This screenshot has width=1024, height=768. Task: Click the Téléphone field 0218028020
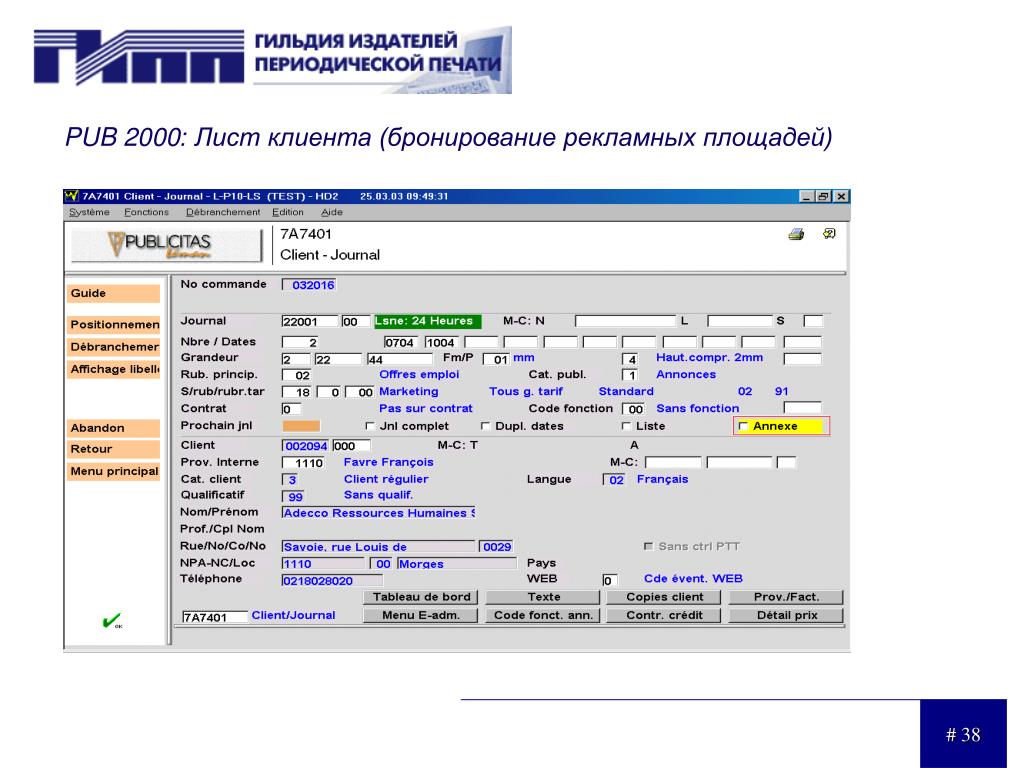coord(332,581)
